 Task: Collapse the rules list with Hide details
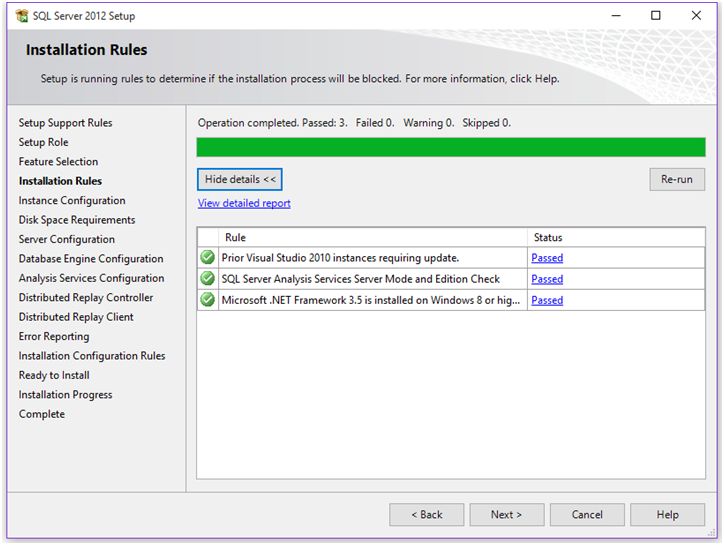[x=240, y=179]
